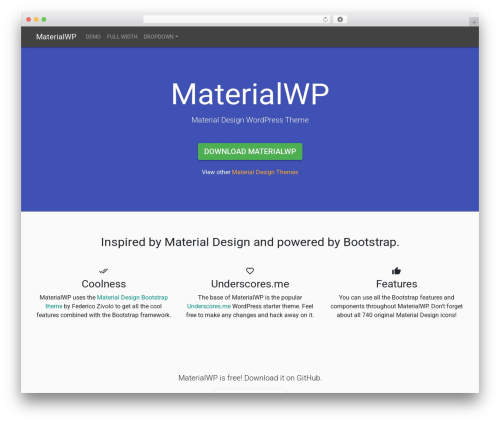Follow the Material Design Themes link
500x423 pixels.
[x=265, y=172]
